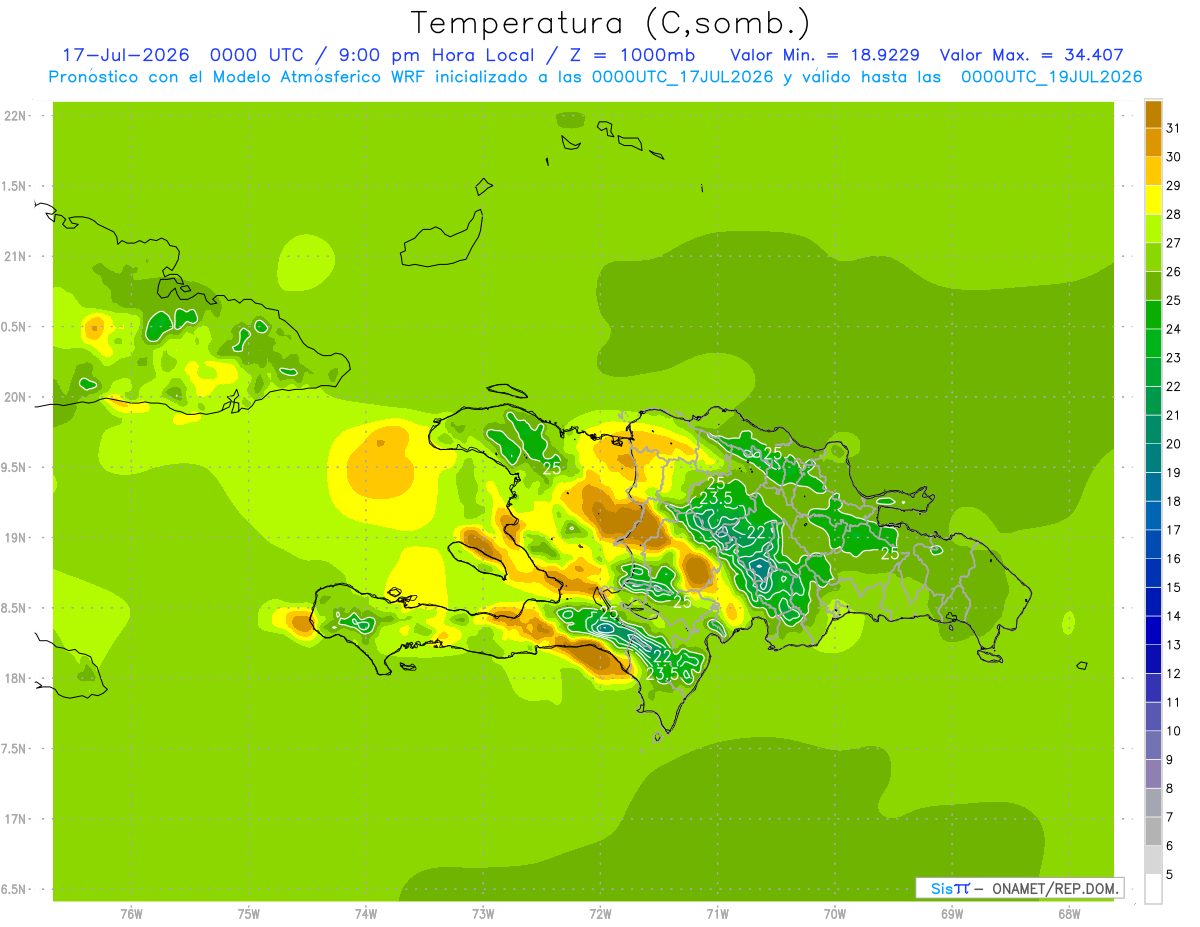This screenshot has width=1200, height=927.
Task: Click longitude axis label "69W"
Action: click(952, 913)
